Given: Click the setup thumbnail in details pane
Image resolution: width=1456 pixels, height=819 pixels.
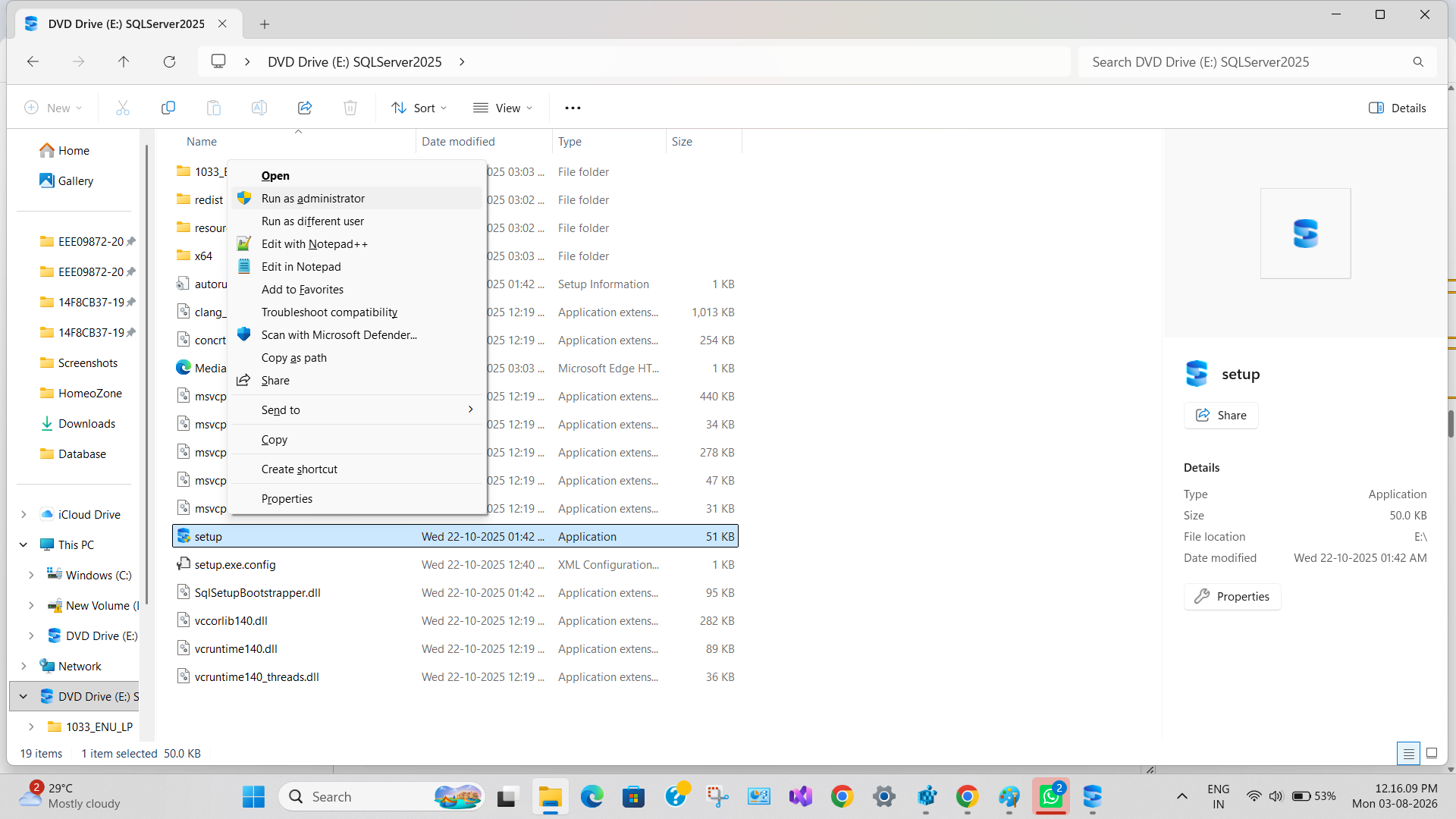Looking at the screenshot, I should pos(1305,234).
